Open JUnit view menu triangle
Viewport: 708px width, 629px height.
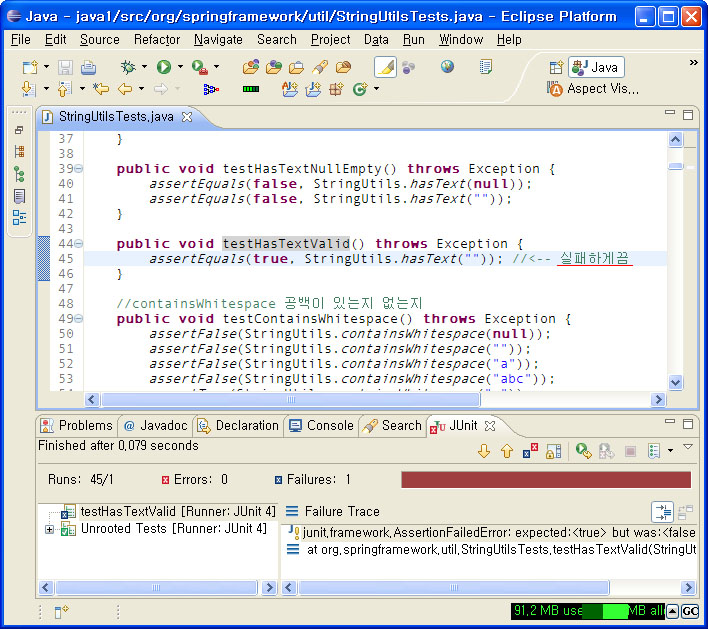[688, 447]
